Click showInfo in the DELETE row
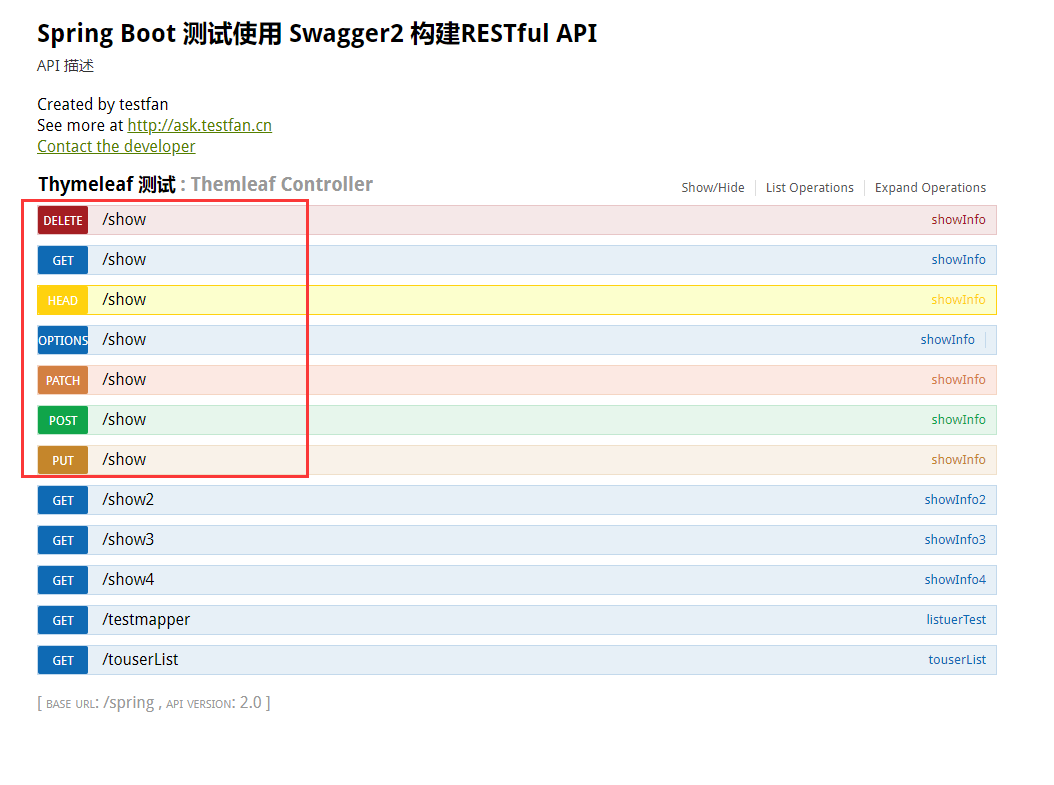1054x785 pixels. 958,220
